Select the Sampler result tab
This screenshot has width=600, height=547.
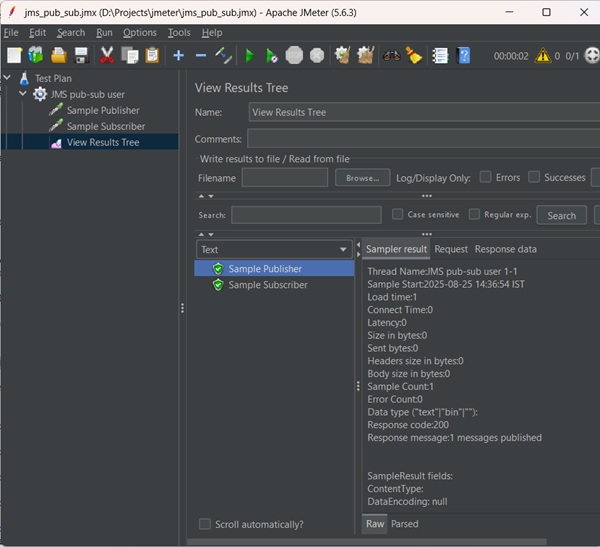(396, 249)
